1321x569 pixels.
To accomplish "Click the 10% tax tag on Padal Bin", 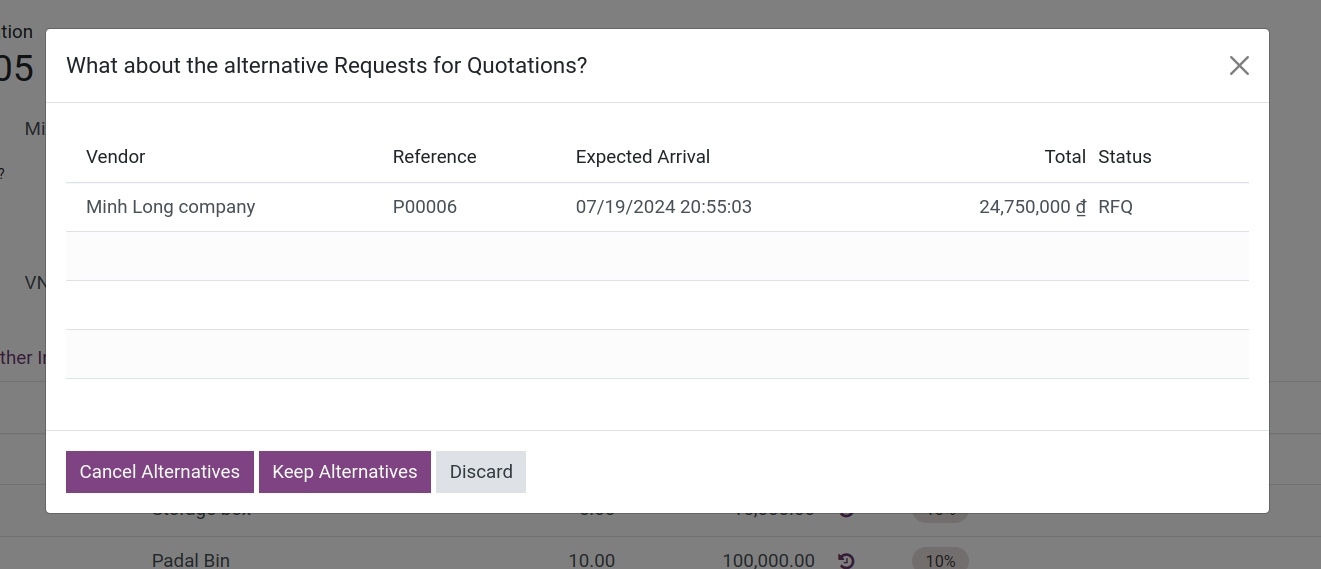I will tap(940, 560).
